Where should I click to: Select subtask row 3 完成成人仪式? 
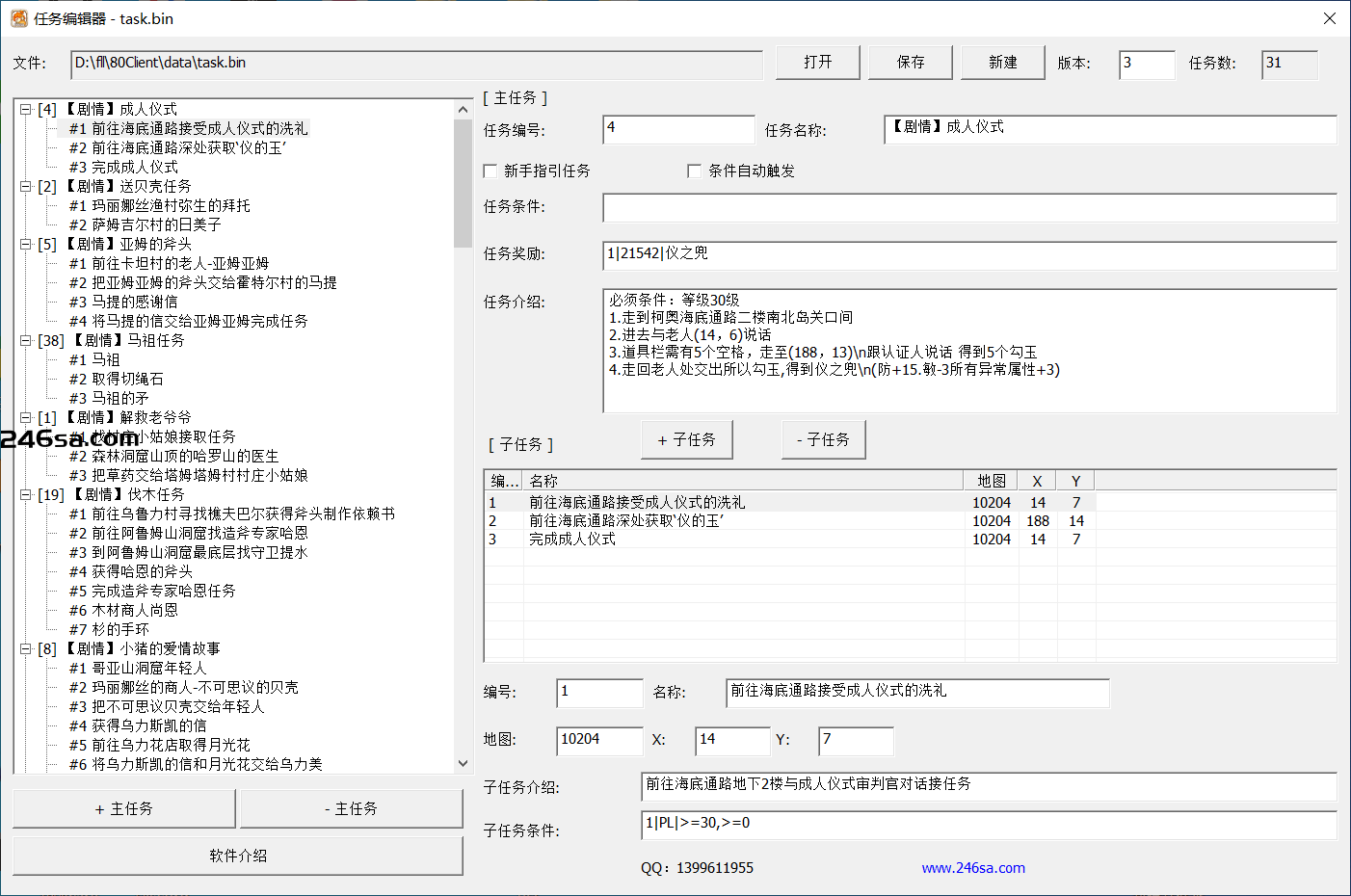coord(790,539)
